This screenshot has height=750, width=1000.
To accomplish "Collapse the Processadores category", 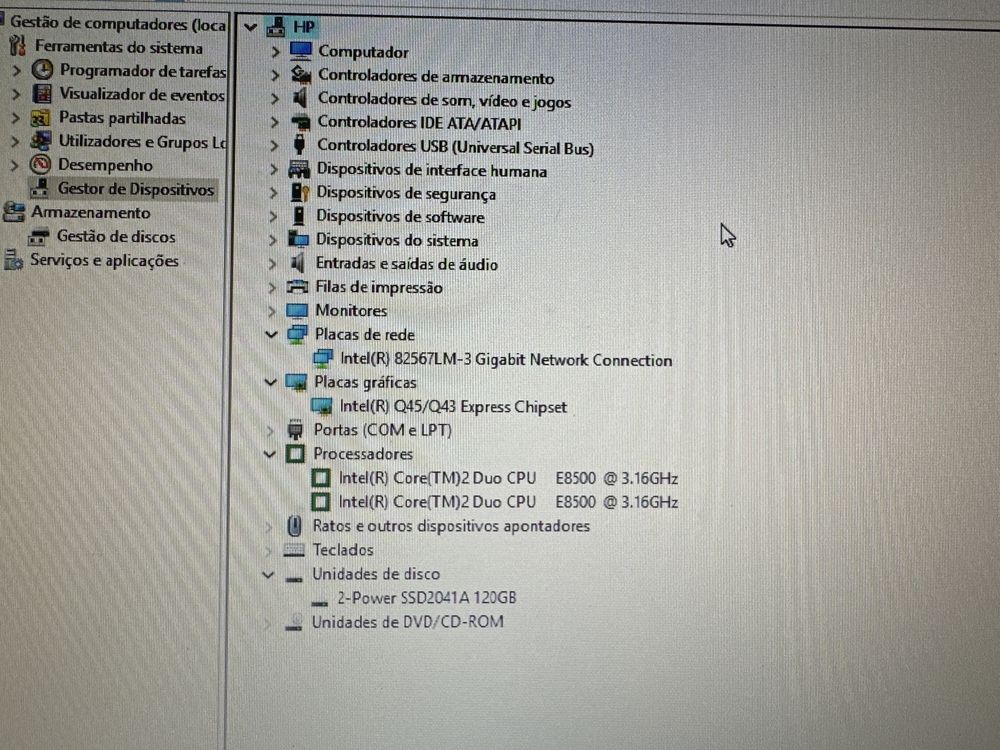I will click(x=270, y=454).
